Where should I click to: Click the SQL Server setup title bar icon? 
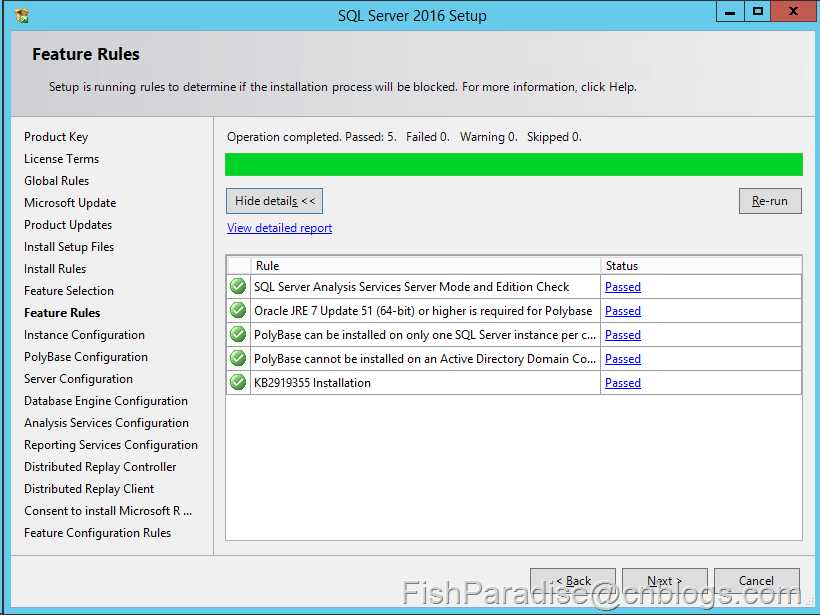21,16
